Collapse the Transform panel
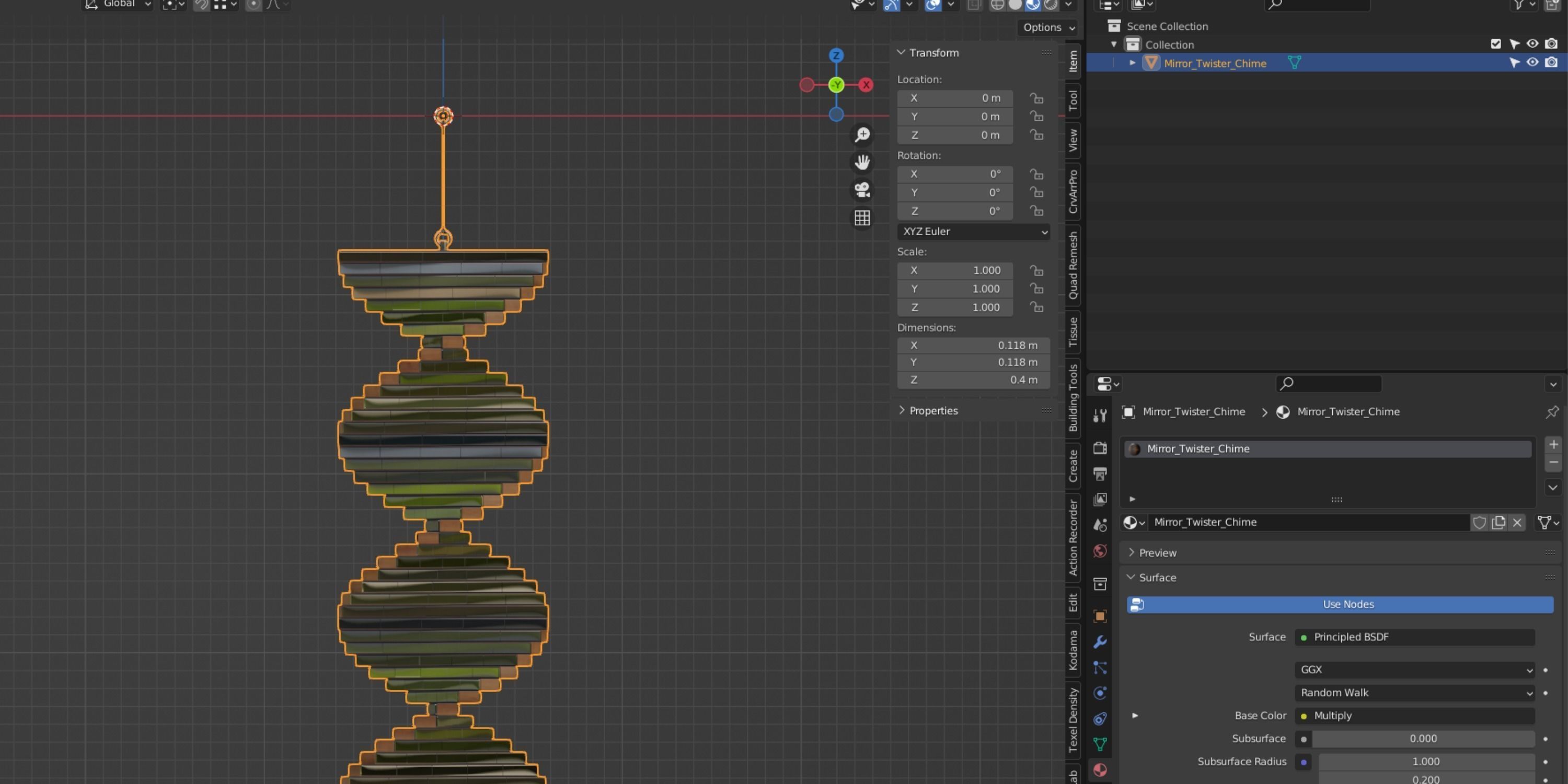The image size is (1568, 784). pyautogui.click(x=901, y=52)
